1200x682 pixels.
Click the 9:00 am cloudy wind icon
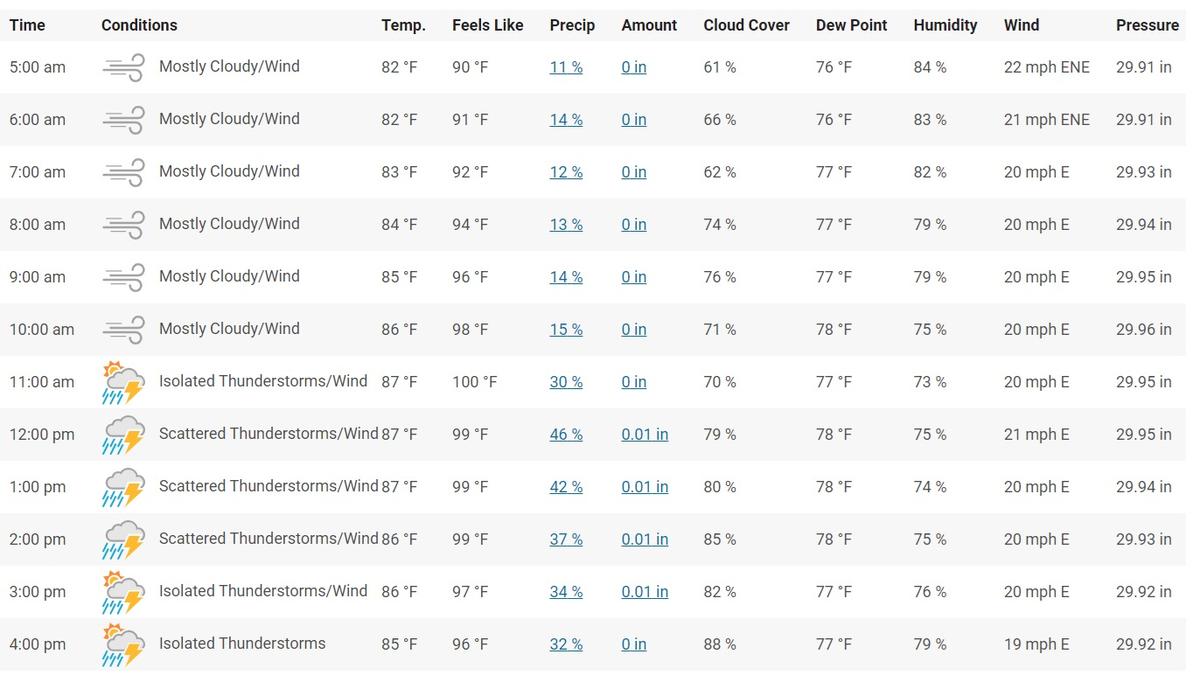123,276
